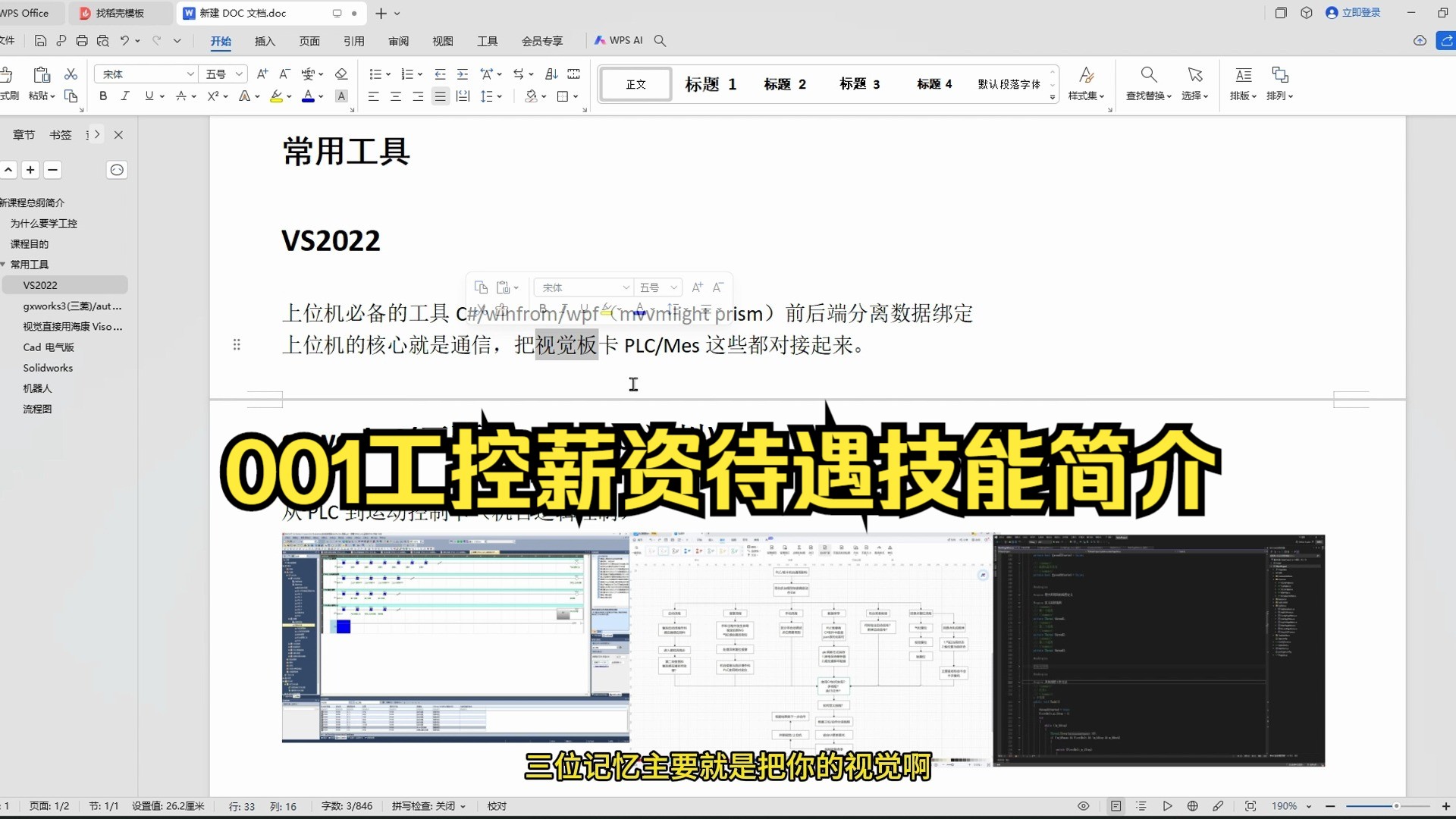Select Solidworks in the navigation tree
The width and height of the screenshot is (1456, 819).
pos(48,368)
